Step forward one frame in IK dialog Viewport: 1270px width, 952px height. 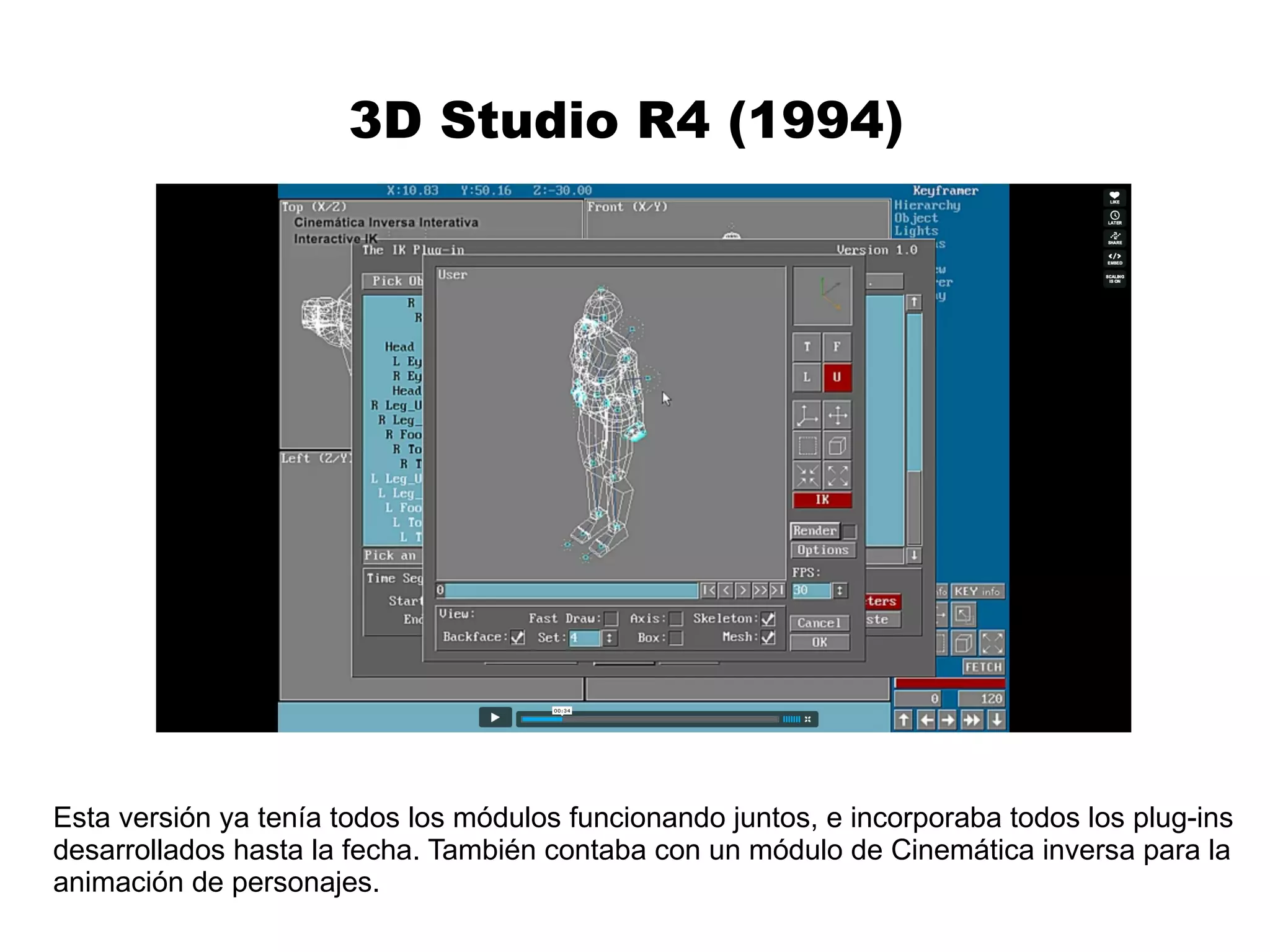tap(742, 590)
